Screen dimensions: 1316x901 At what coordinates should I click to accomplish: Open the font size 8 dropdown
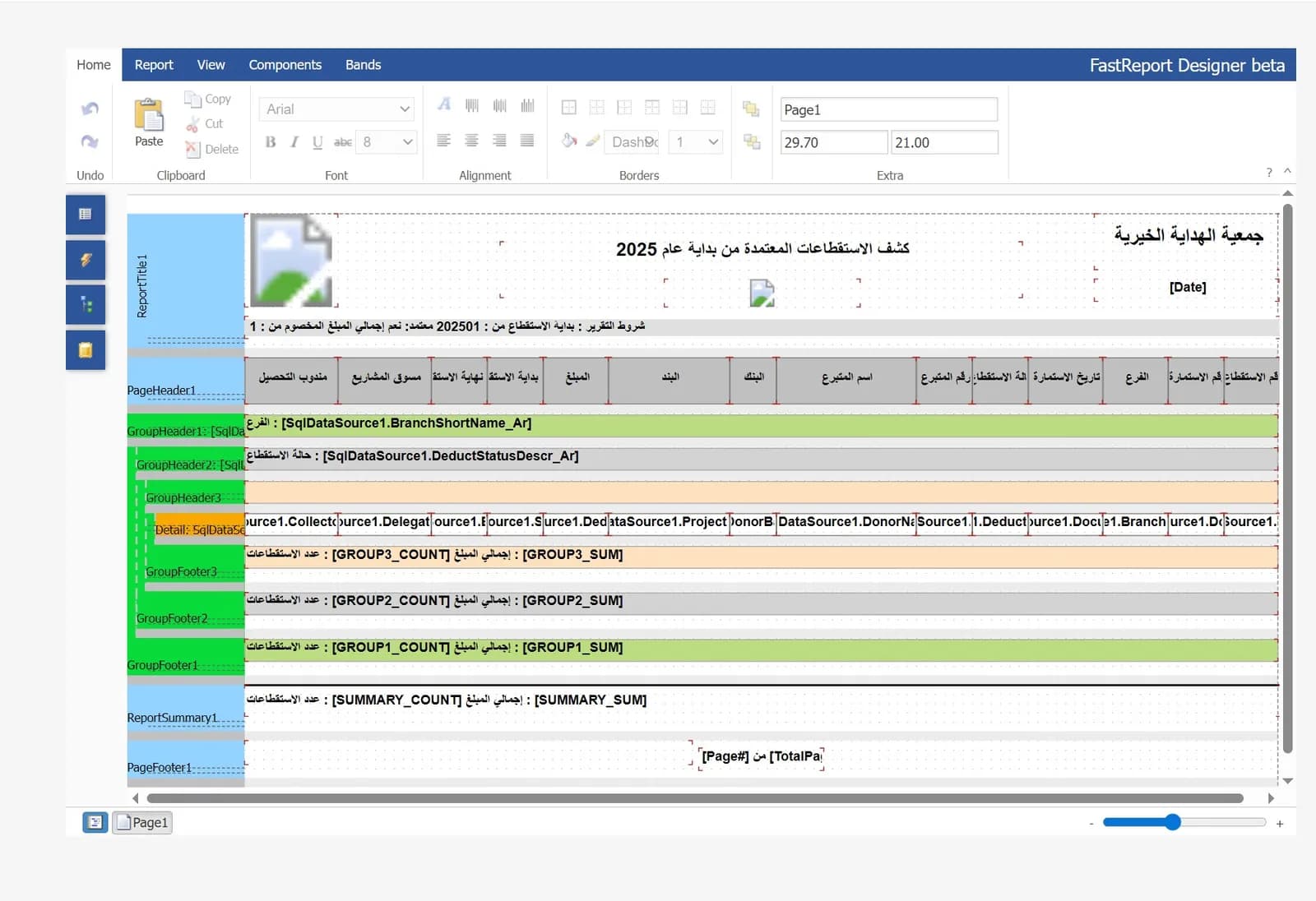[387, 142]
